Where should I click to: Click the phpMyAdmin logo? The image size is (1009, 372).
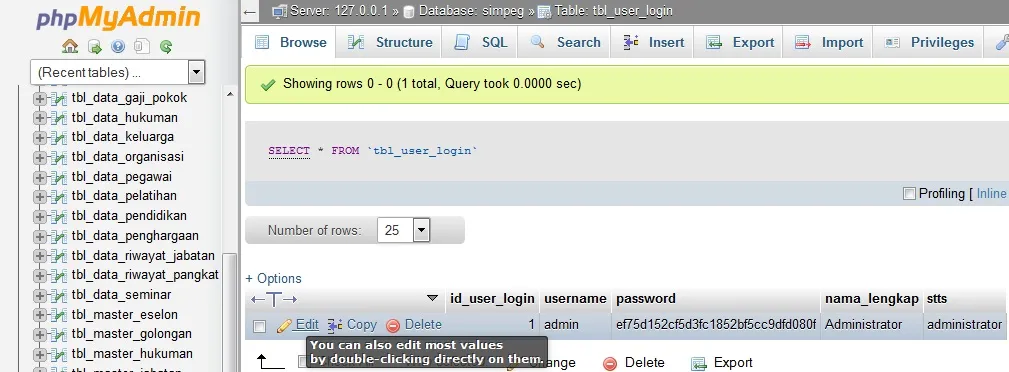point(118,18)
